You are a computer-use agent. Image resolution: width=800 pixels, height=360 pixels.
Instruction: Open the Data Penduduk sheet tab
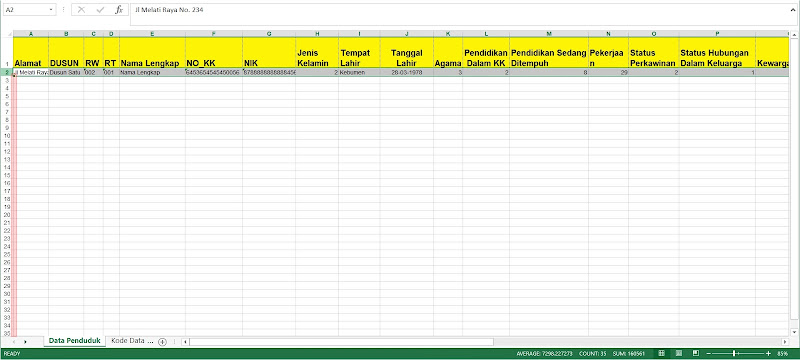tap(74, 341)
